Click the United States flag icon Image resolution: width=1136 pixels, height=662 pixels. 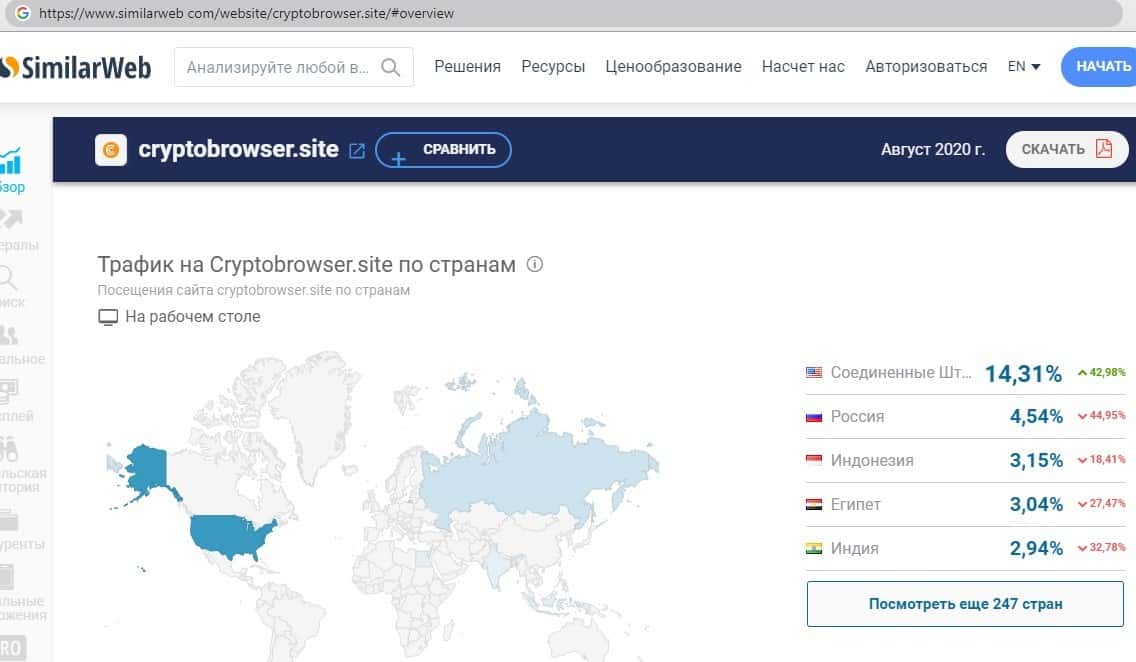pyautogui.click(x=814, y=372)
